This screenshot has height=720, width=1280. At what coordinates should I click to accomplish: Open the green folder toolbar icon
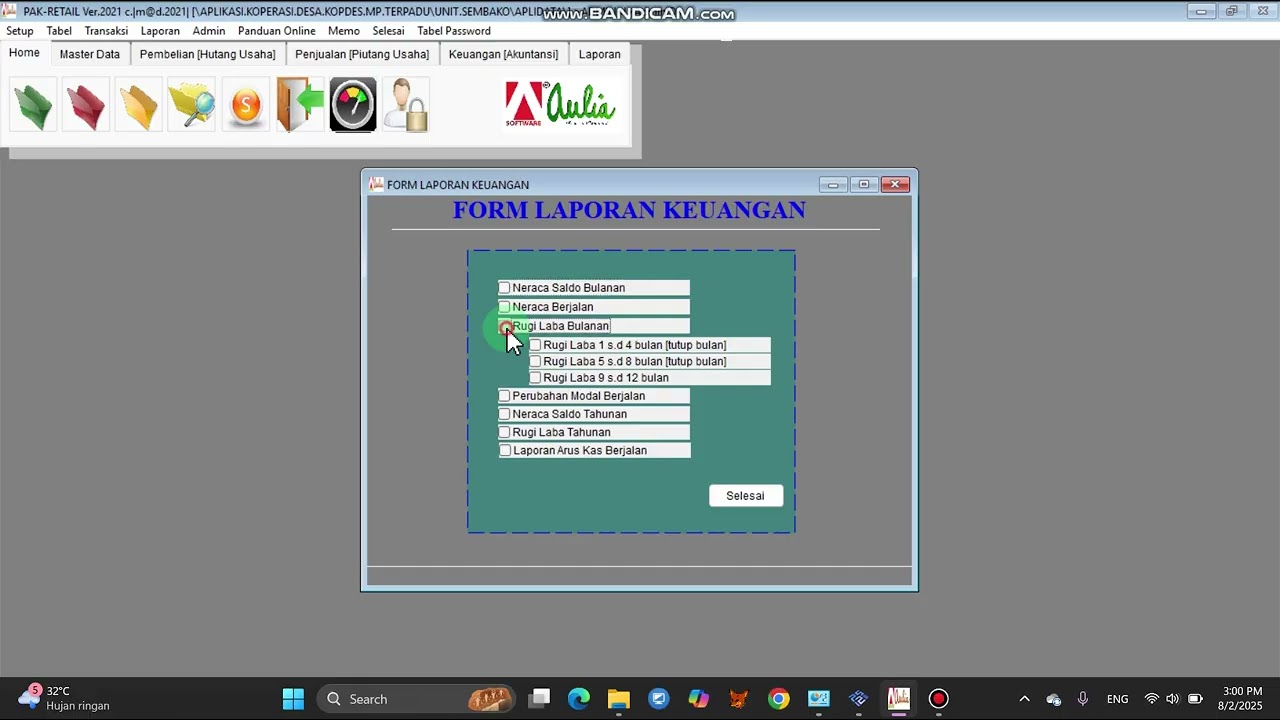[33, 105]
